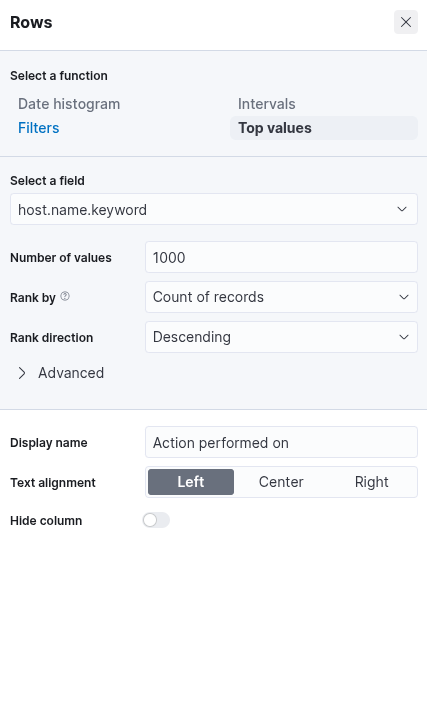Screen dimensions: 427x721
Task: Select the Top values function
Action: click(x=324, y=128)
